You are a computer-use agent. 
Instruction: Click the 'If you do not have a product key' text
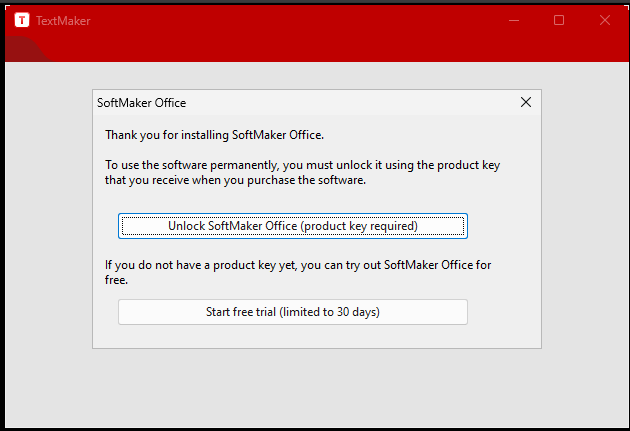(298, 265)
